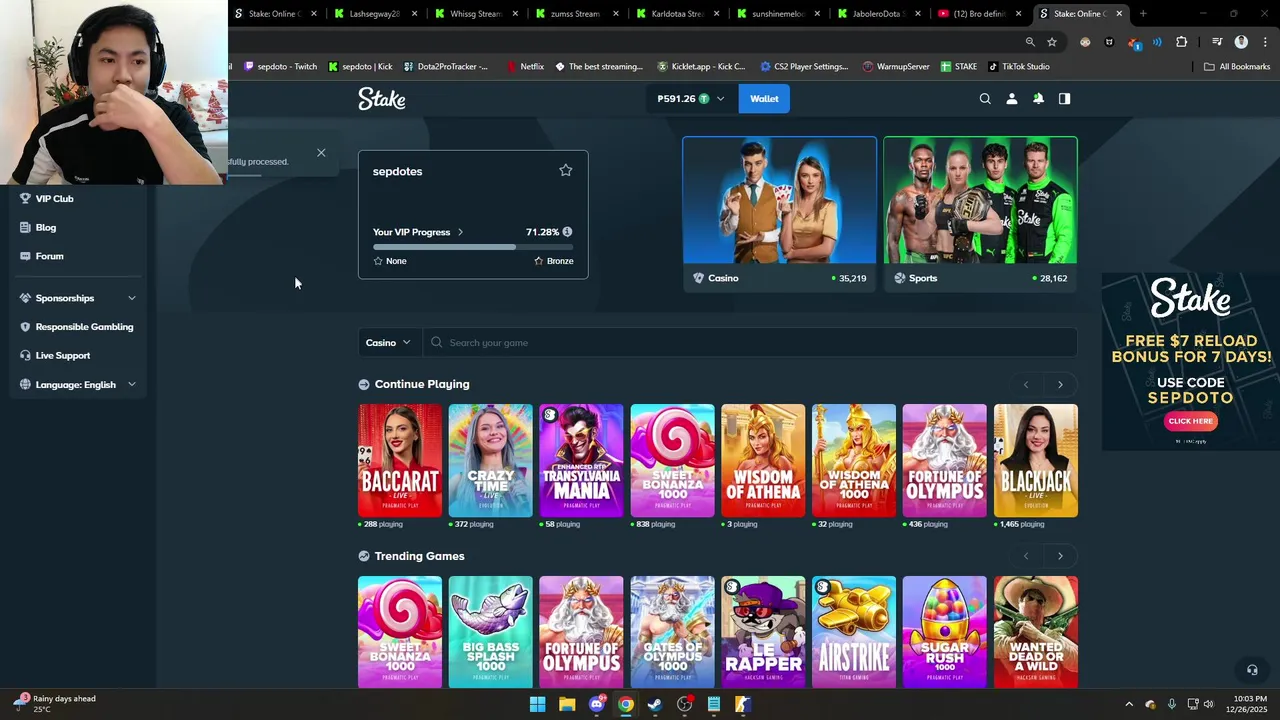The width and height of the screenshot is (1280, 720).
Task: Open the Casino search category dropdown
Action: click(388, 342)
